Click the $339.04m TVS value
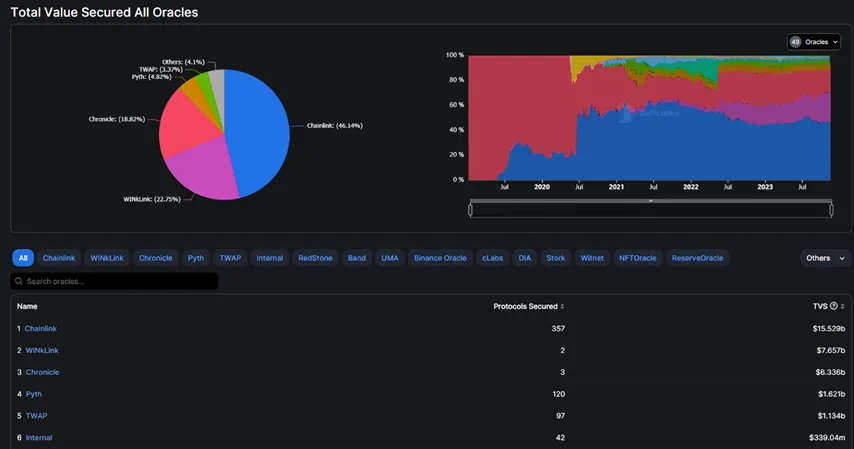The image size is (854, 449). 827,438
